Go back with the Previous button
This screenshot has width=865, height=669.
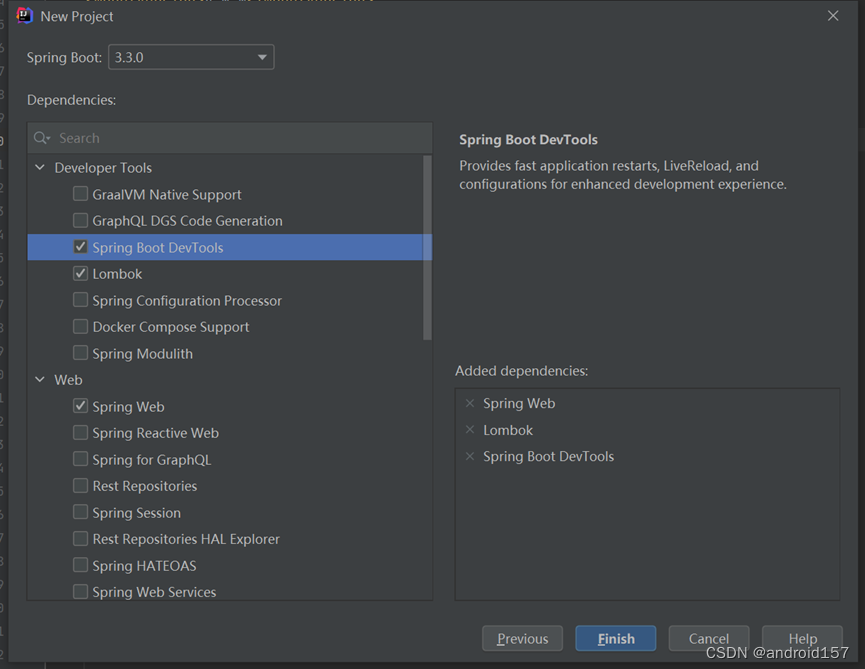click(x=522, y=639)
